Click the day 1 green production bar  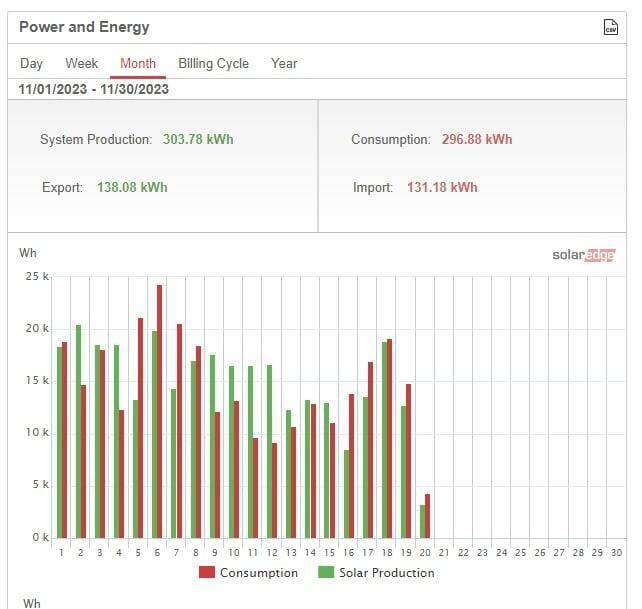(x=59, y=443)
